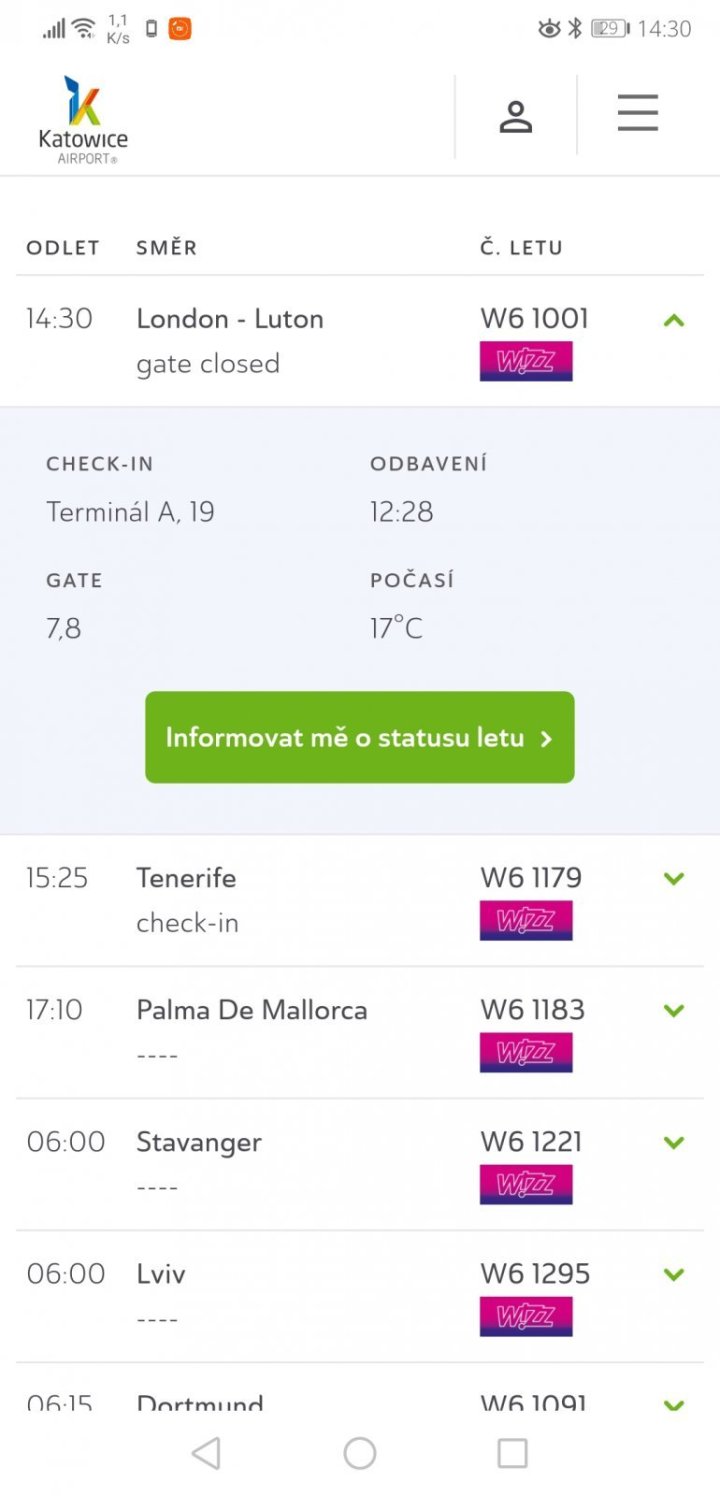Expand the Lviv flight details
The image size is (720, 1496).
pyautogui.click(x=674, y=1275)
